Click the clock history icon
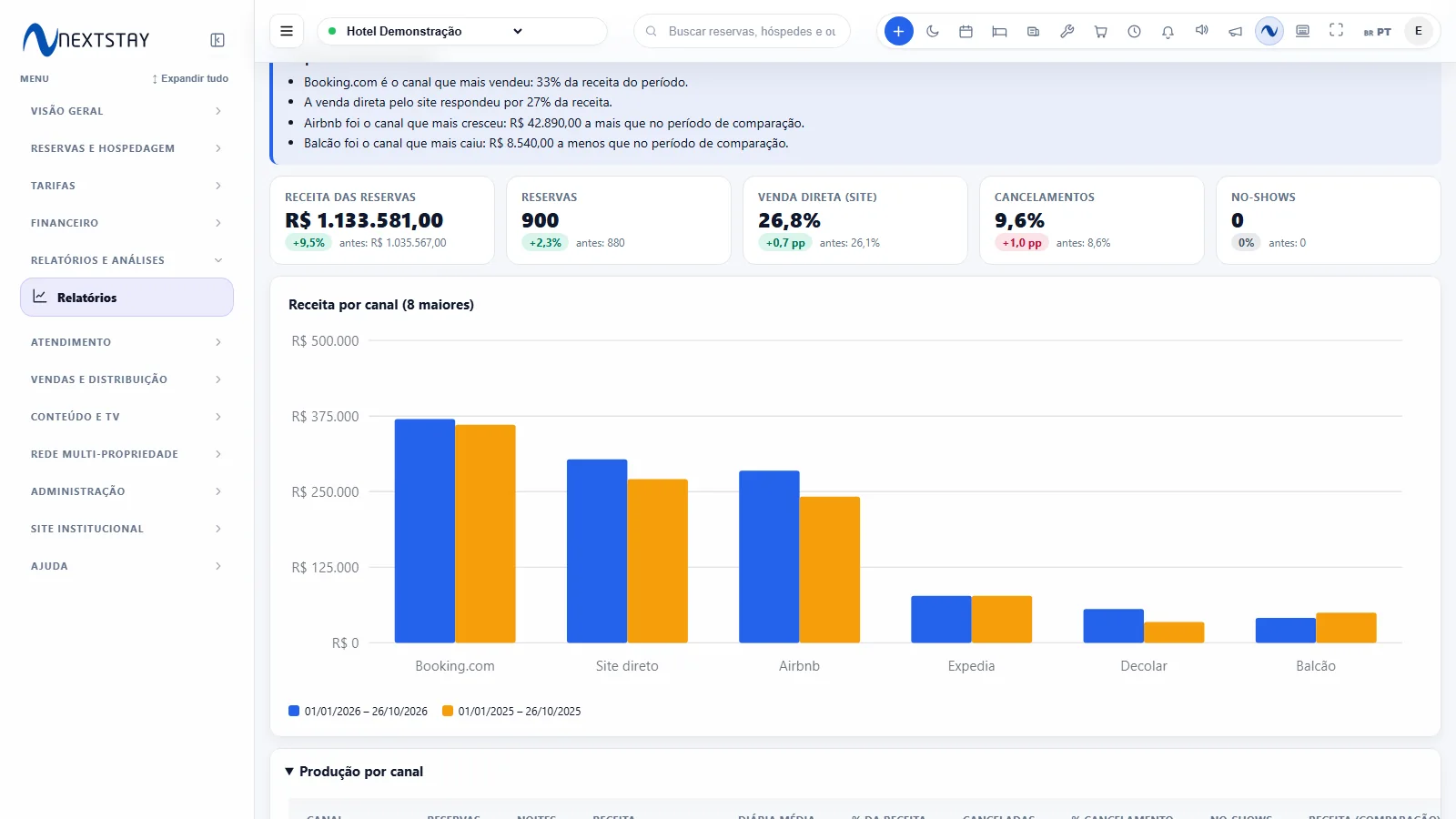This screenshot has height=819, width=1456. [1134, 31]
